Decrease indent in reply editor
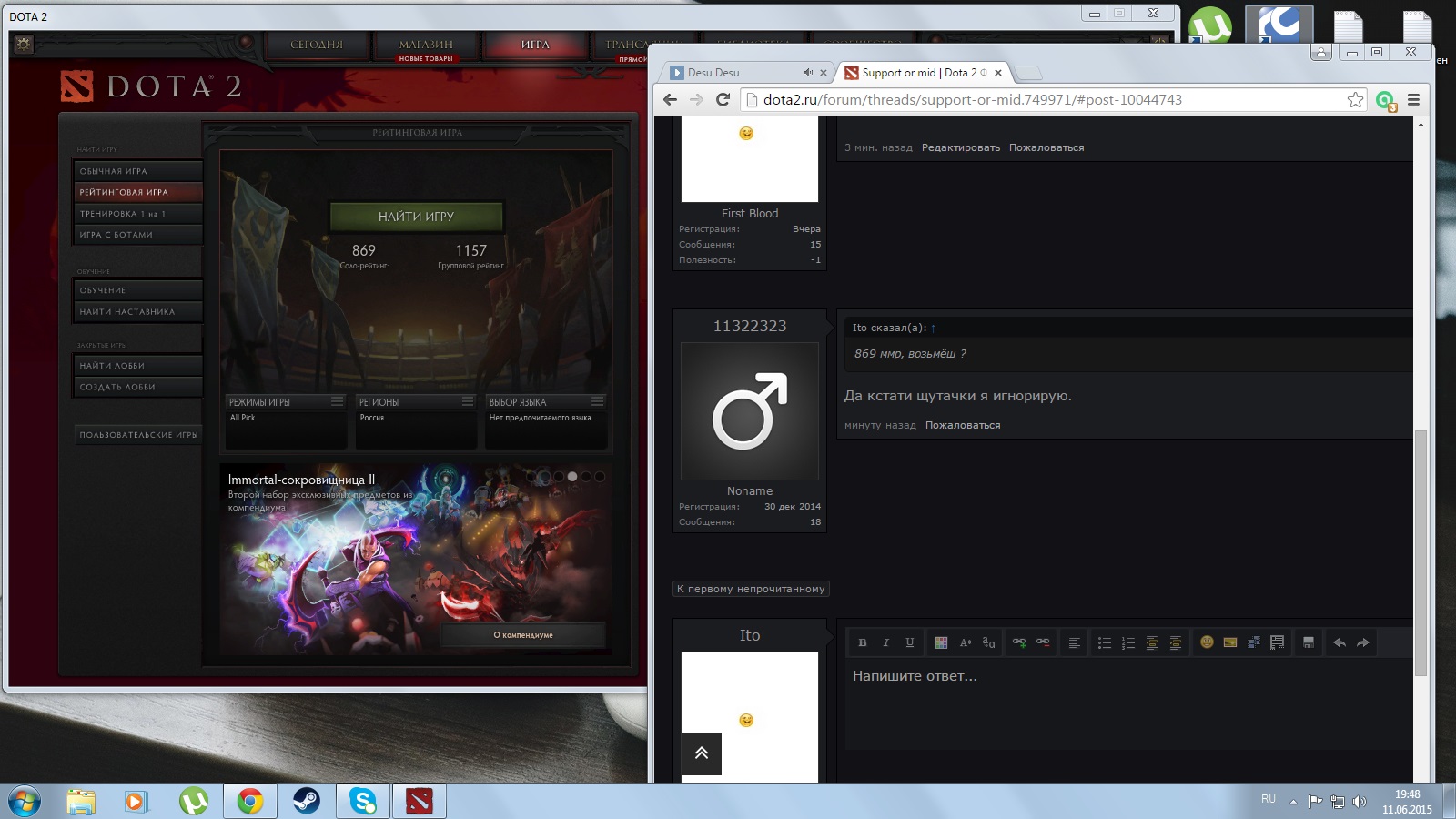 [1152, 642]
